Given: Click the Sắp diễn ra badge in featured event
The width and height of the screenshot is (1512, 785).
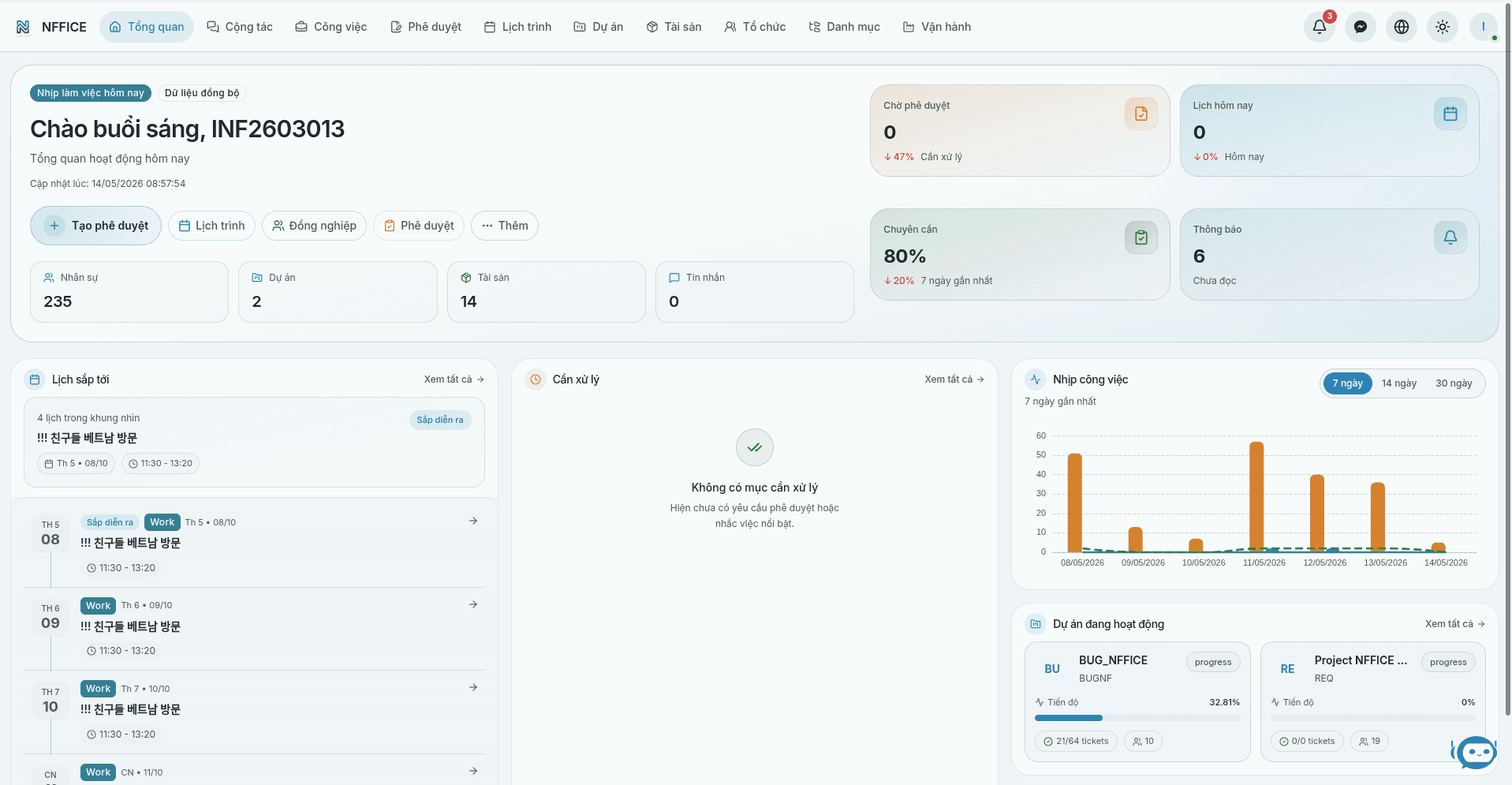Looking at the screenshot, I should tap(440, 420).
